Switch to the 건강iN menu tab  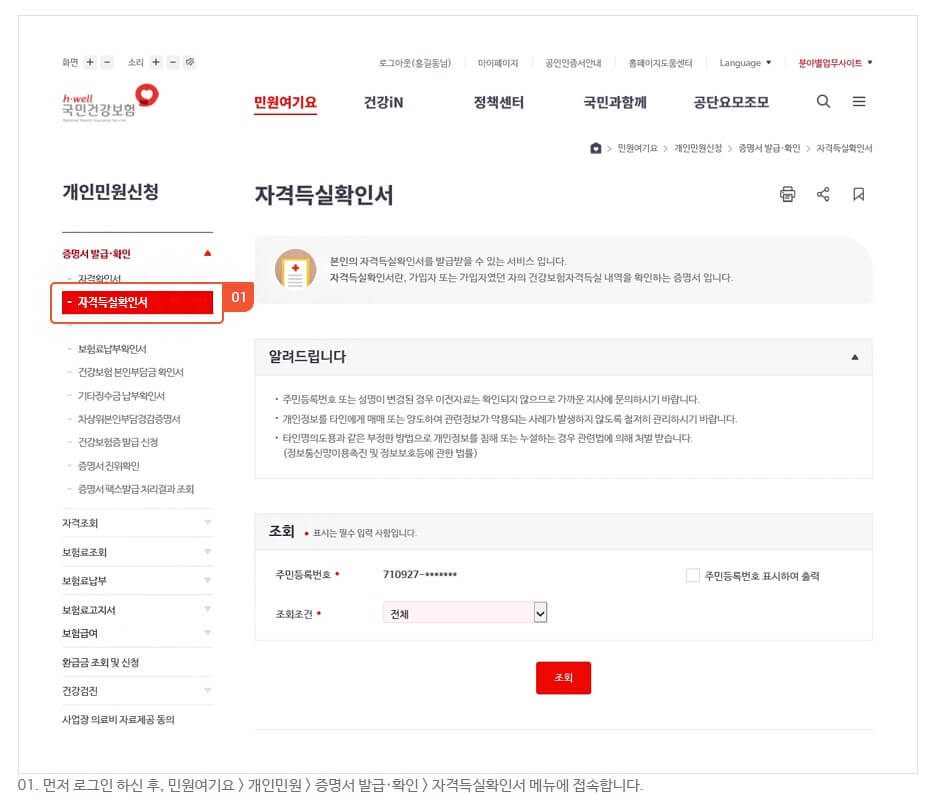(x=381, y=102)
